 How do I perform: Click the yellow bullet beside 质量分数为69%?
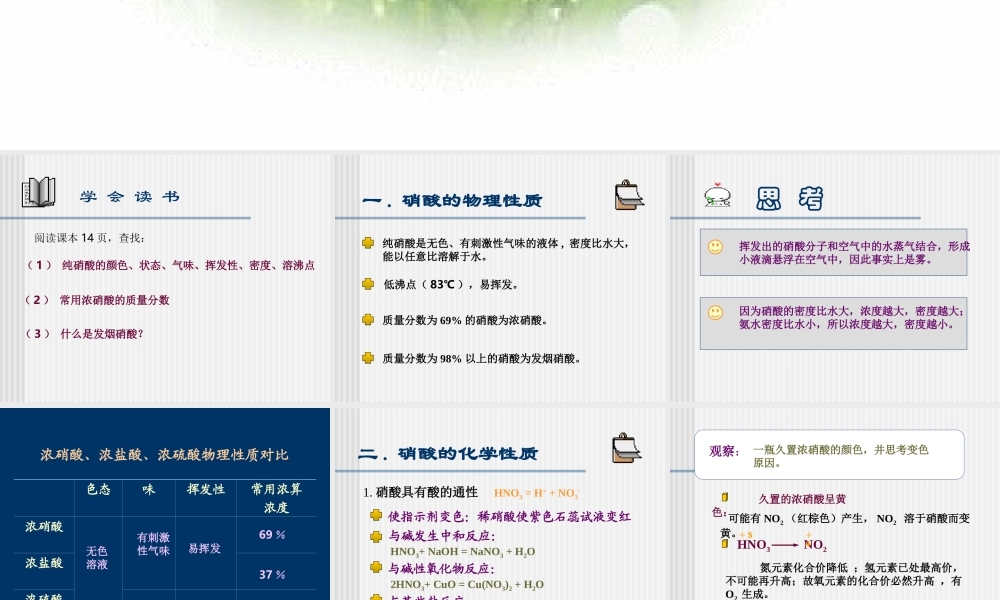click(x=368, y=320)
